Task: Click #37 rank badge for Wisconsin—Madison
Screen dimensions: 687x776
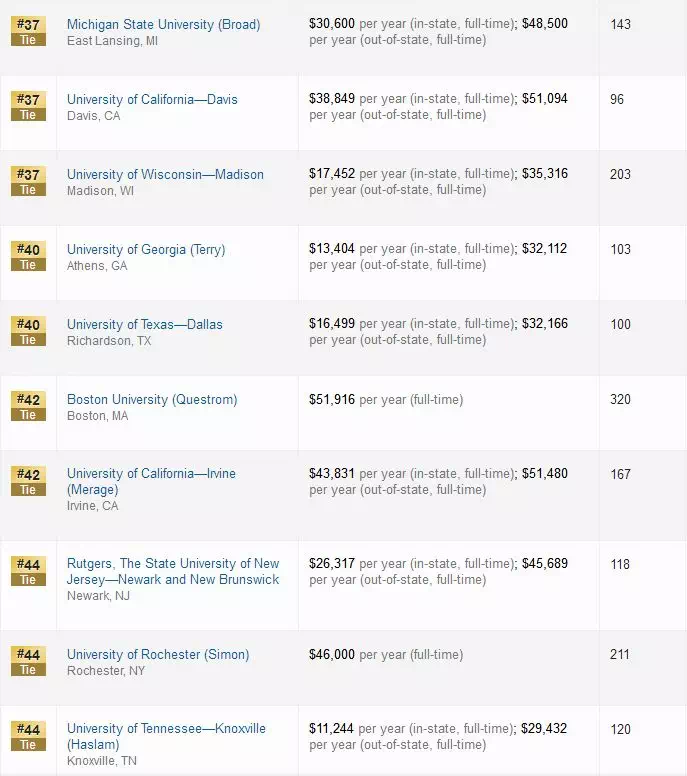Action: [x=28, y=181]
